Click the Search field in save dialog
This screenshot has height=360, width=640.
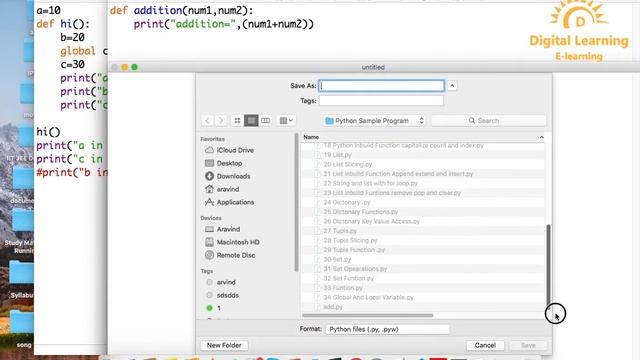pos(489,120)
